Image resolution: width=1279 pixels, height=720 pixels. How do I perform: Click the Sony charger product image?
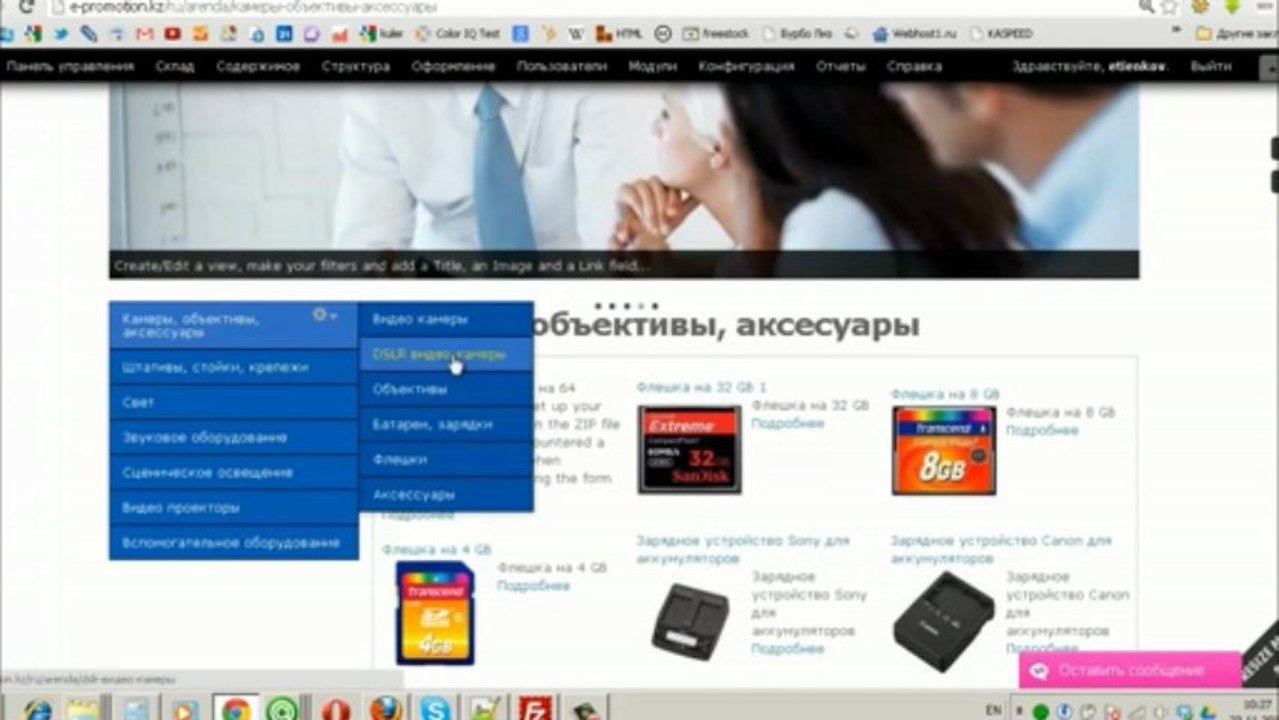point(691,621)
